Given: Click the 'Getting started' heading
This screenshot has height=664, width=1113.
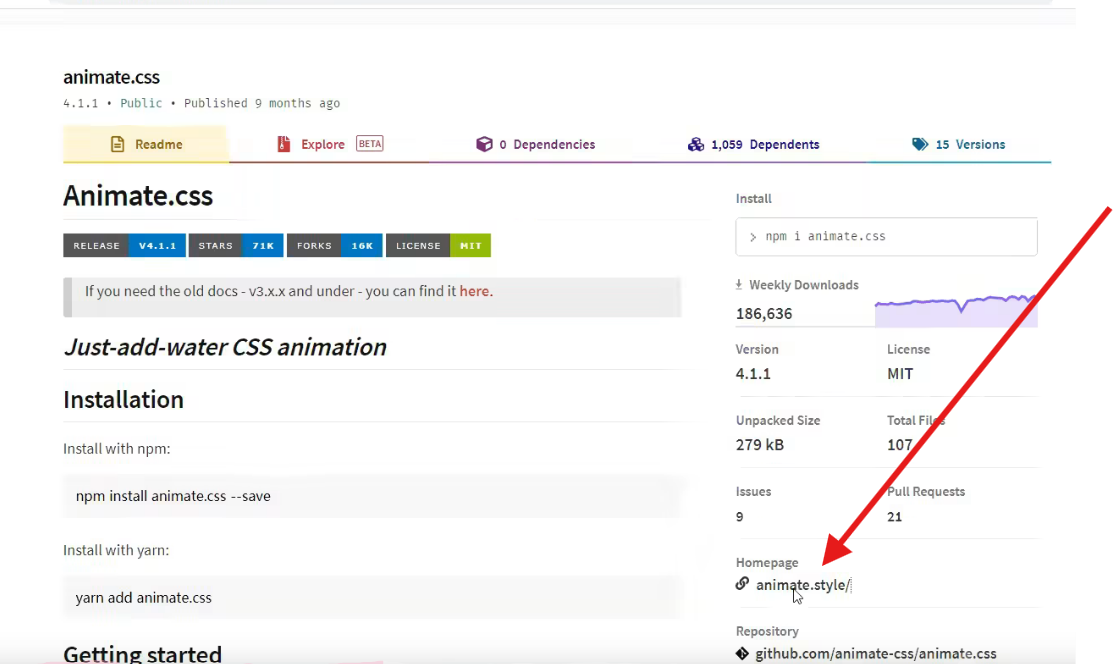Looking at the screenshot, I should tap(143, 653).
